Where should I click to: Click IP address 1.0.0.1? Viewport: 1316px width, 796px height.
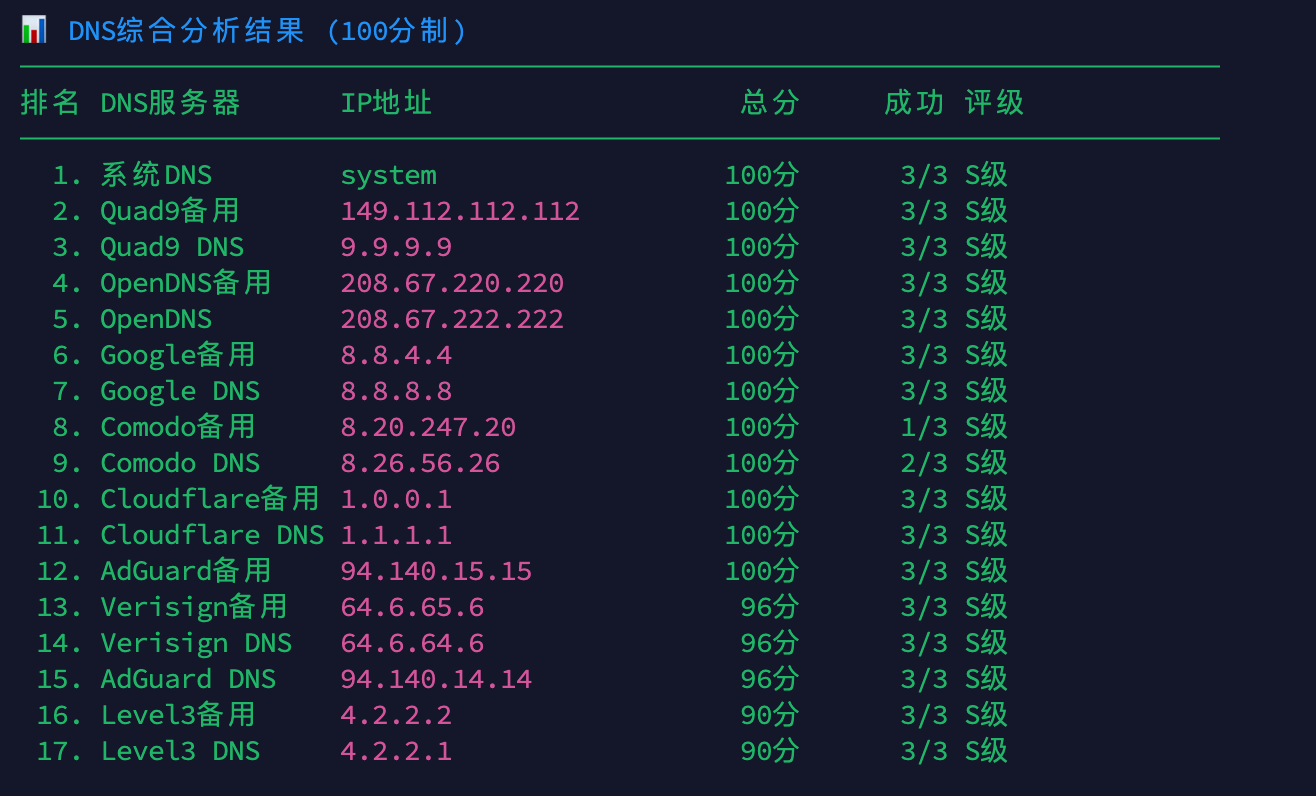pos(396,499)
